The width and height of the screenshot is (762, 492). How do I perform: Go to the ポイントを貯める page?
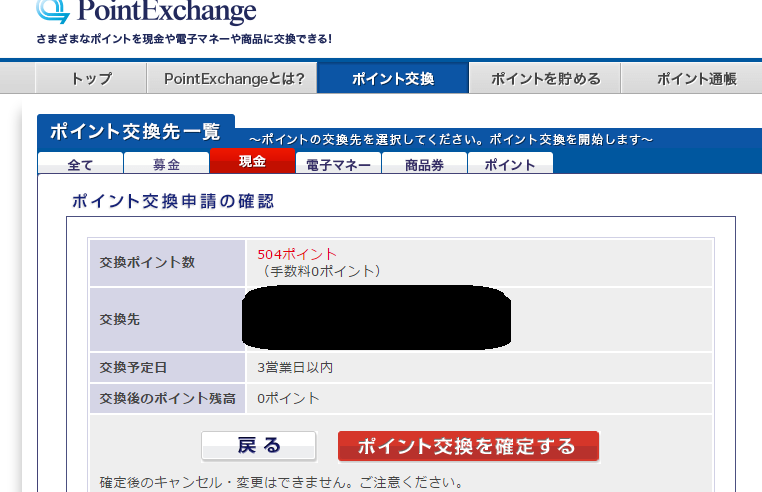(545, 79)
